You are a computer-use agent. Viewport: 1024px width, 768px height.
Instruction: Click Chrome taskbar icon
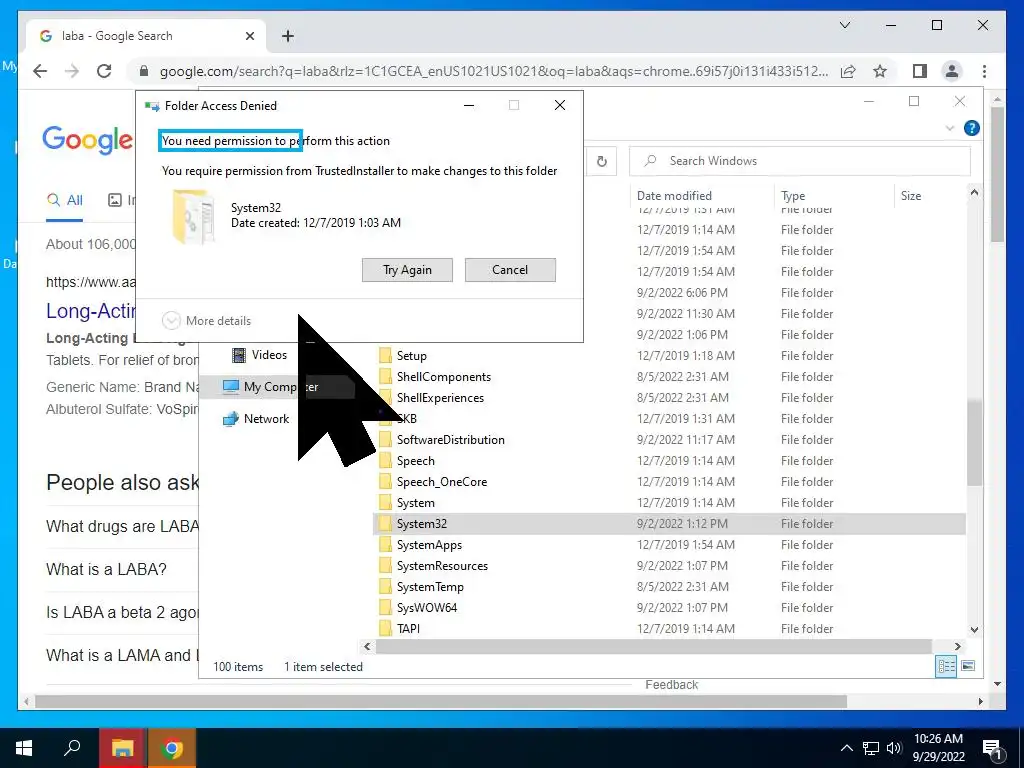pyautogui.click(x=172, y=748)
